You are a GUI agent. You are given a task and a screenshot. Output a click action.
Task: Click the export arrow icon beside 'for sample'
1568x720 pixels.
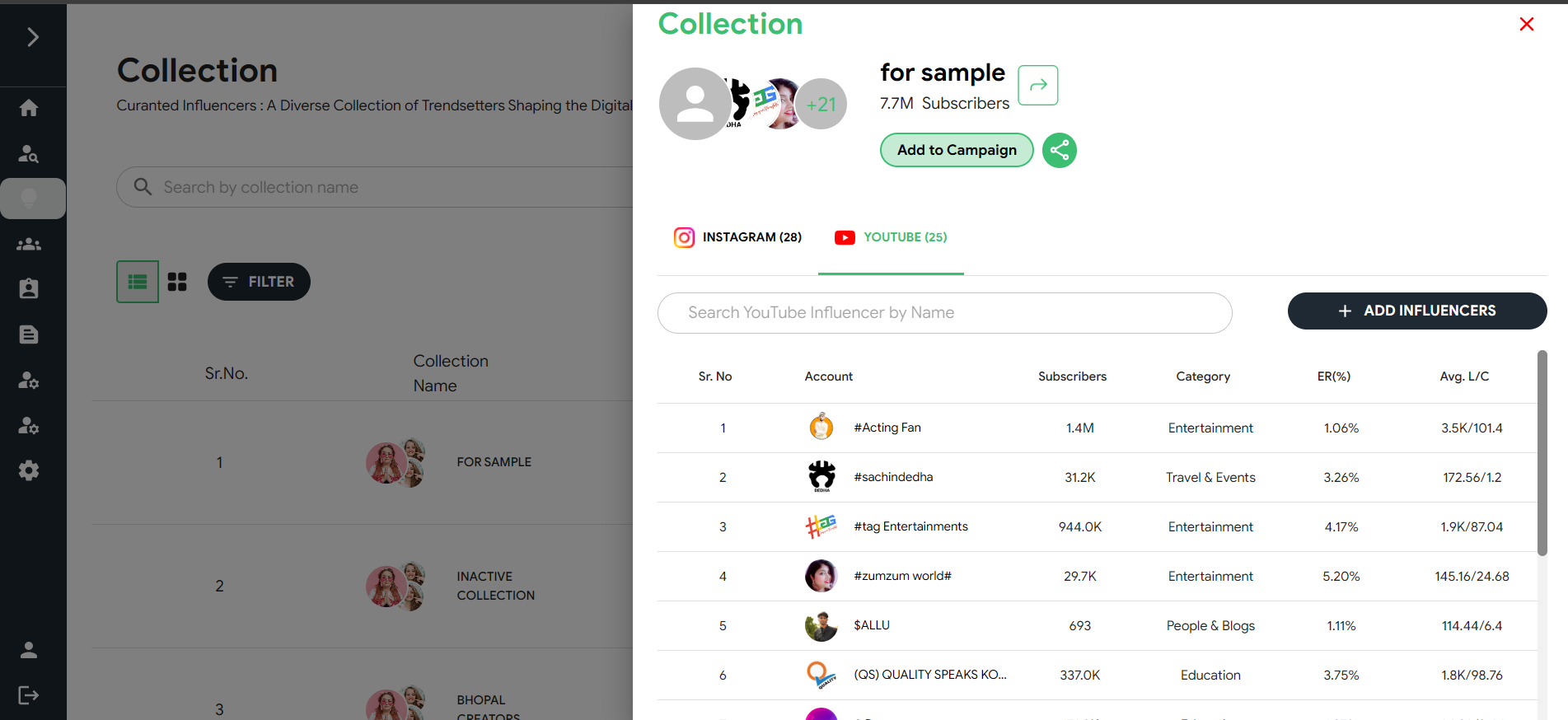1037,85
